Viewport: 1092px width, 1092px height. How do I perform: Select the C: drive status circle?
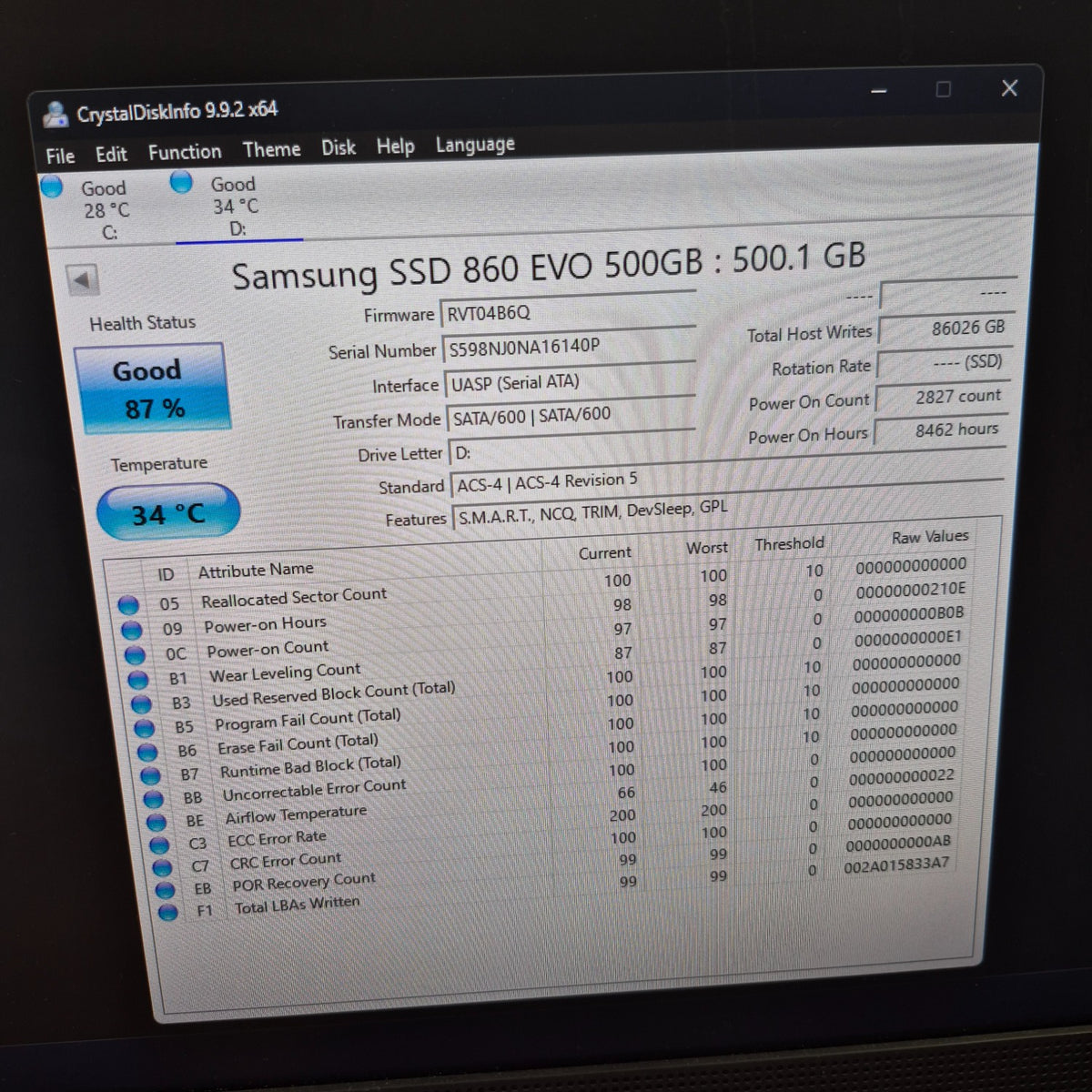52,187
